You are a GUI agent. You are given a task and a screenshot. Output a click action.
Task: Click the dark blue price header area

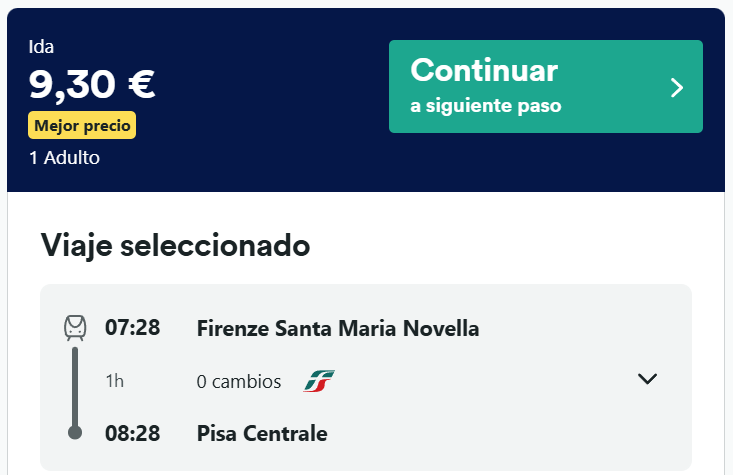[x=366, y=100]
